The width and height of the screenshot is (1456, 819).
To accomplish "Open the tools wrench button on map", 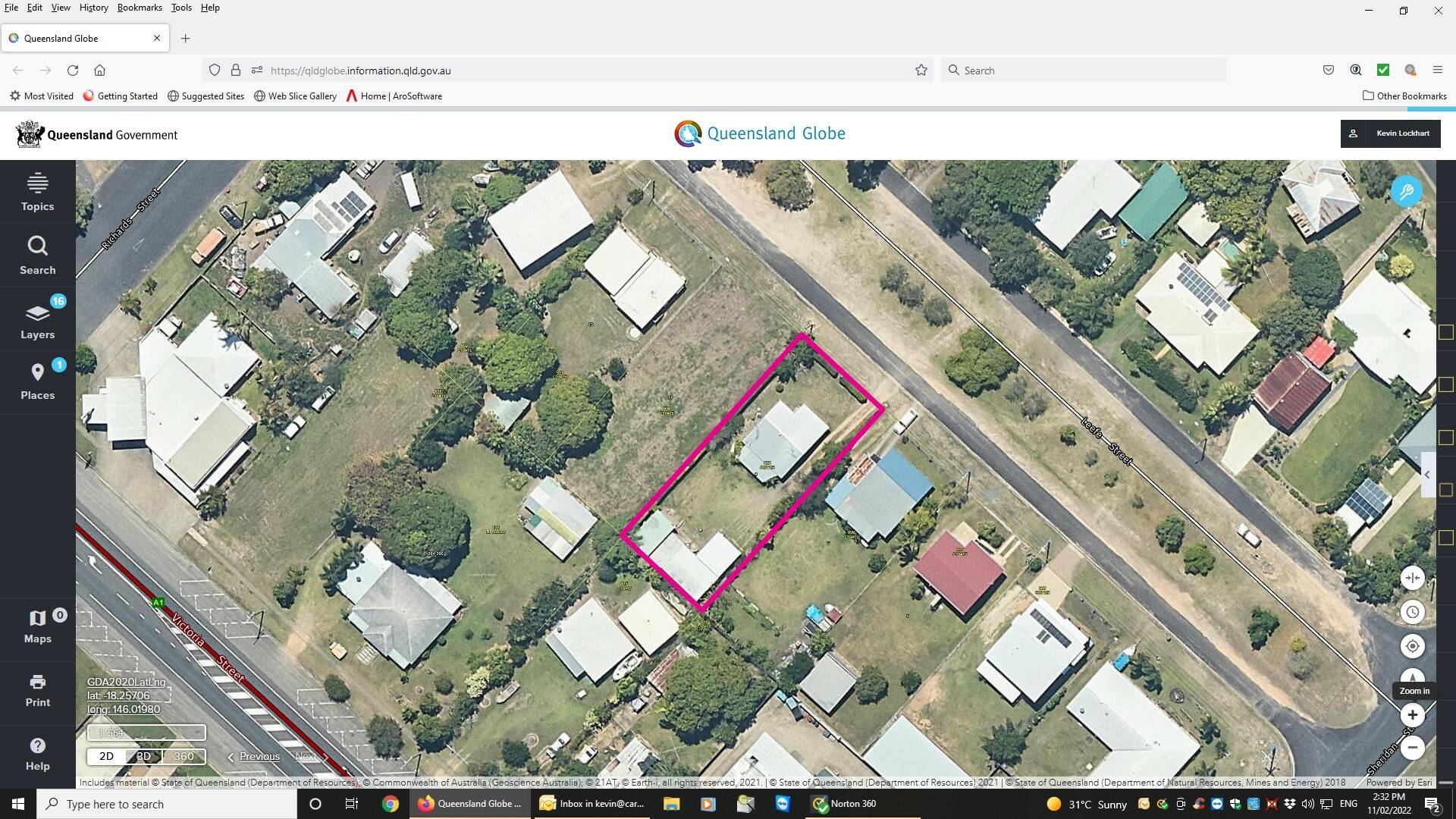I will [x=1405, y=192].
